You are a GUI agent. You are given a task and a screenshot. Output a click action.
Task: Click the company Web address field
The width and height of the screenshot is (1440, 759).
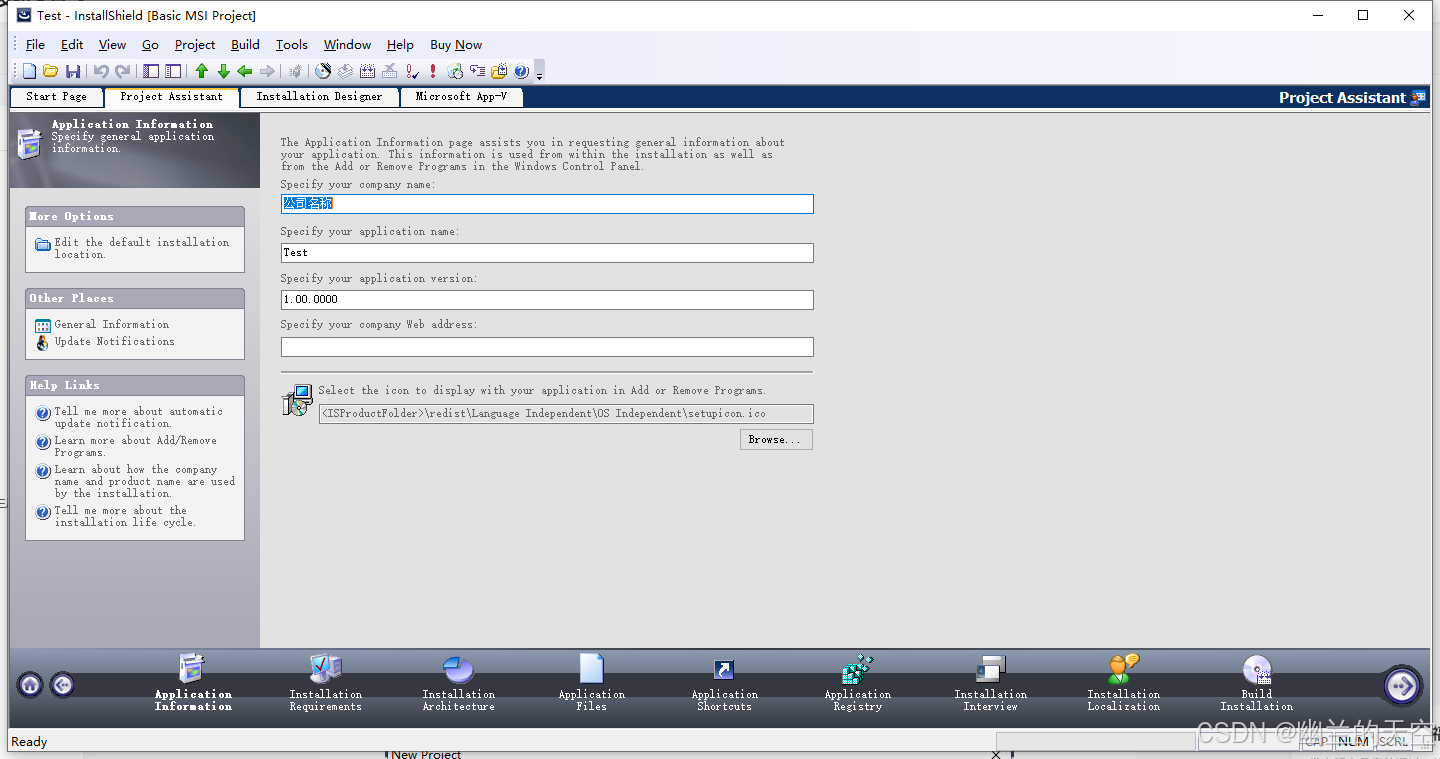[x=547, y=347]
